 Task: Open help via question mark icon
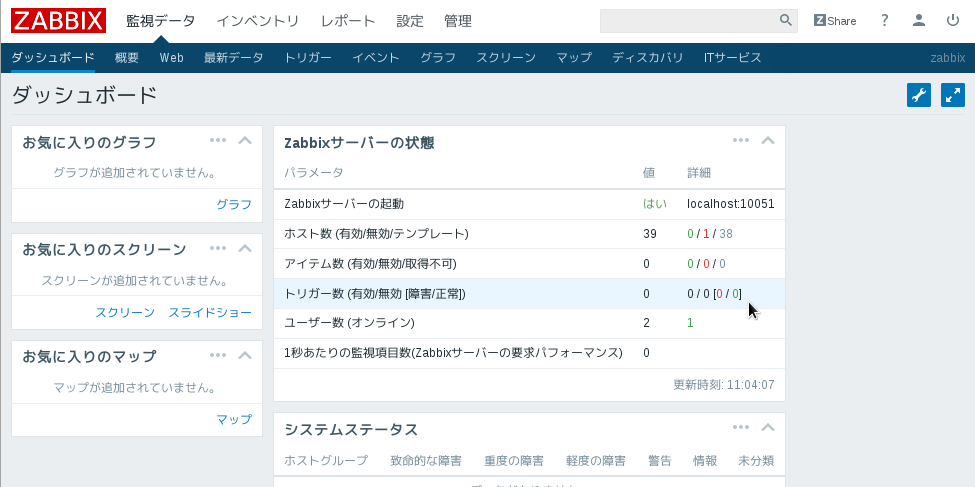(885, 20)
